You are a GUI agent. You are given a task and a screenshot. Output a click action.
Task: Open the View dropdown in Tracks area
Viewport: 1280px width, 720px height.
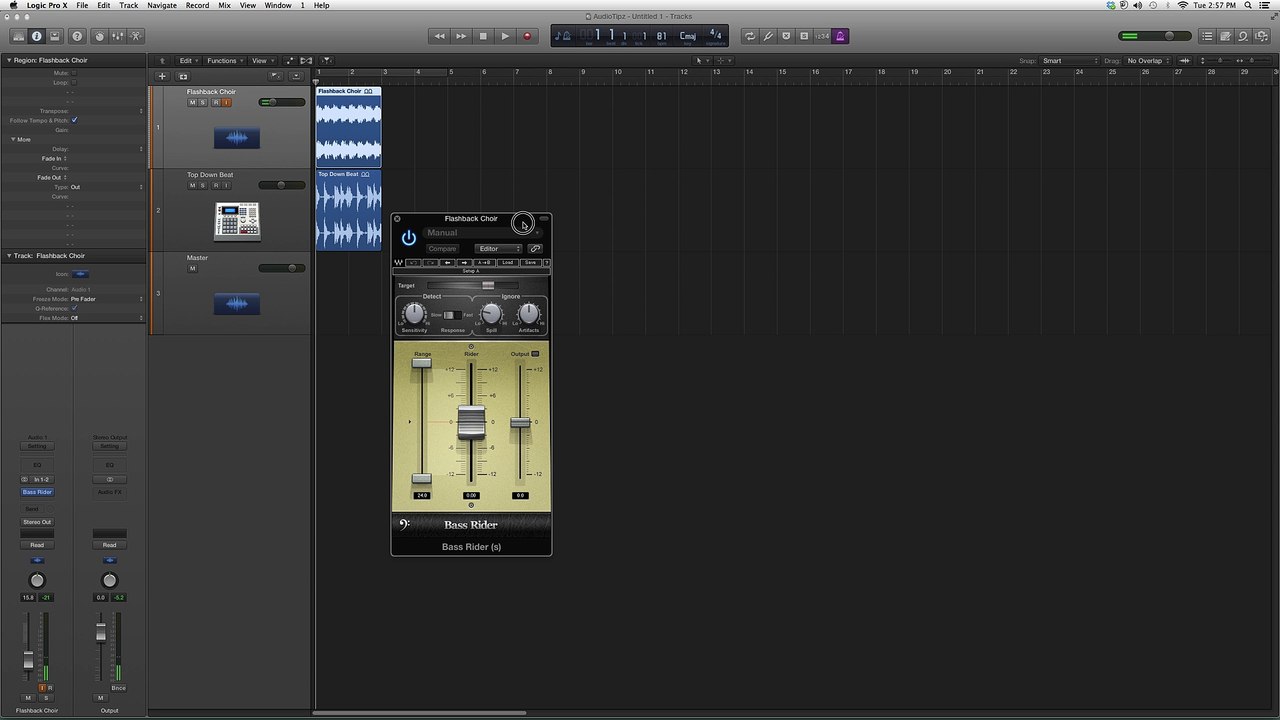click(262, 61)
